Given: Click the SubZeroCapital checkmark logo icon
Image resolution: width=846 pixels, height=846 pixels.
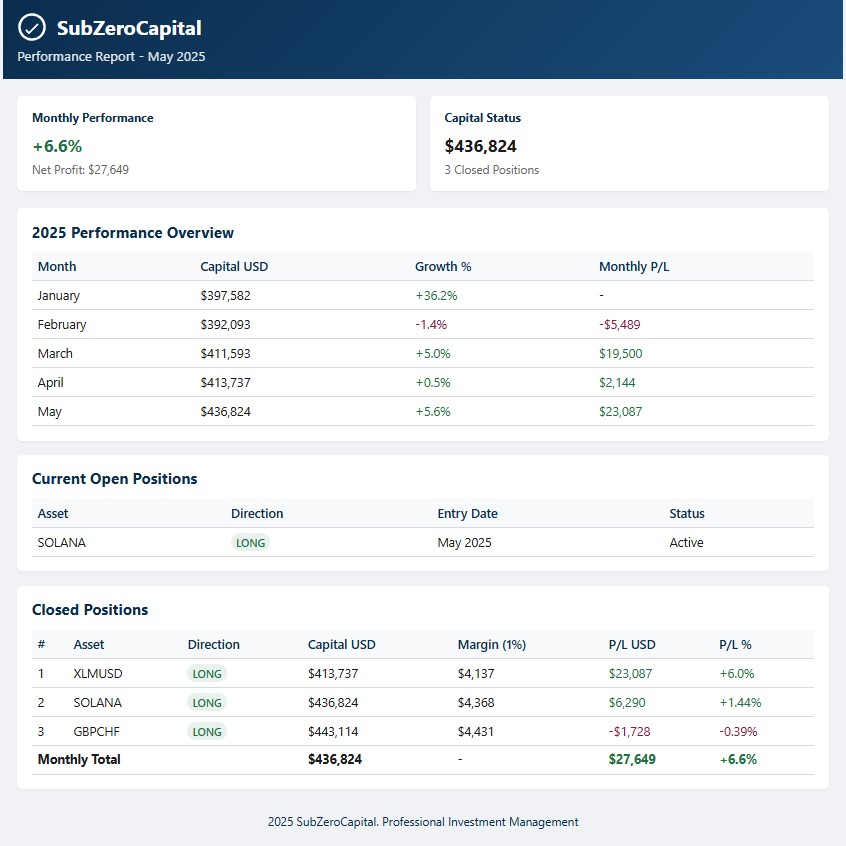Looking at the screenshot, I should point(31,29).
